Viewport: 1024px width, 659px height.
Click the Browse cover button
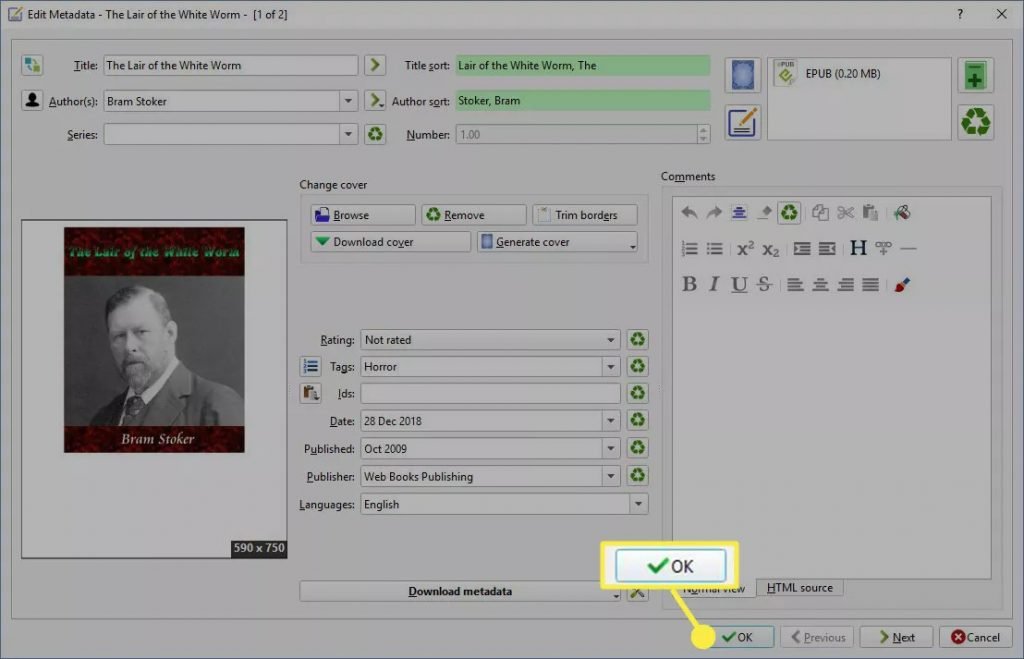(x=363, y=215)
